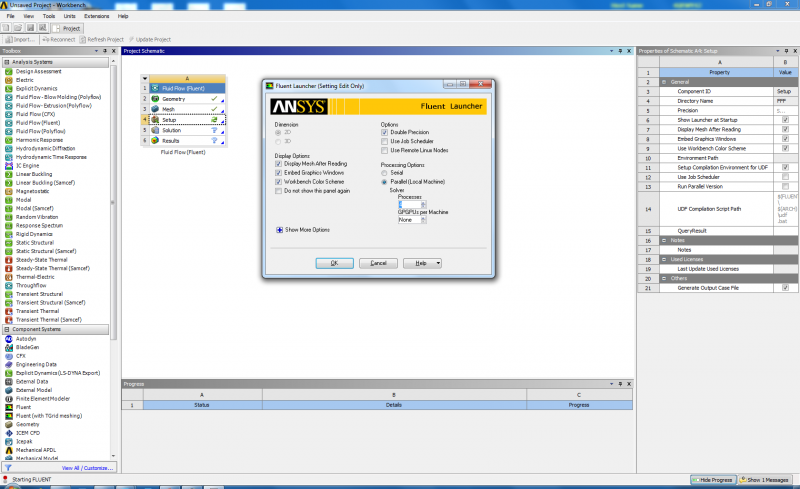Select Parallel (Local Machine) option
Viewport: 800px width, 489px height.
pos(384,182)
